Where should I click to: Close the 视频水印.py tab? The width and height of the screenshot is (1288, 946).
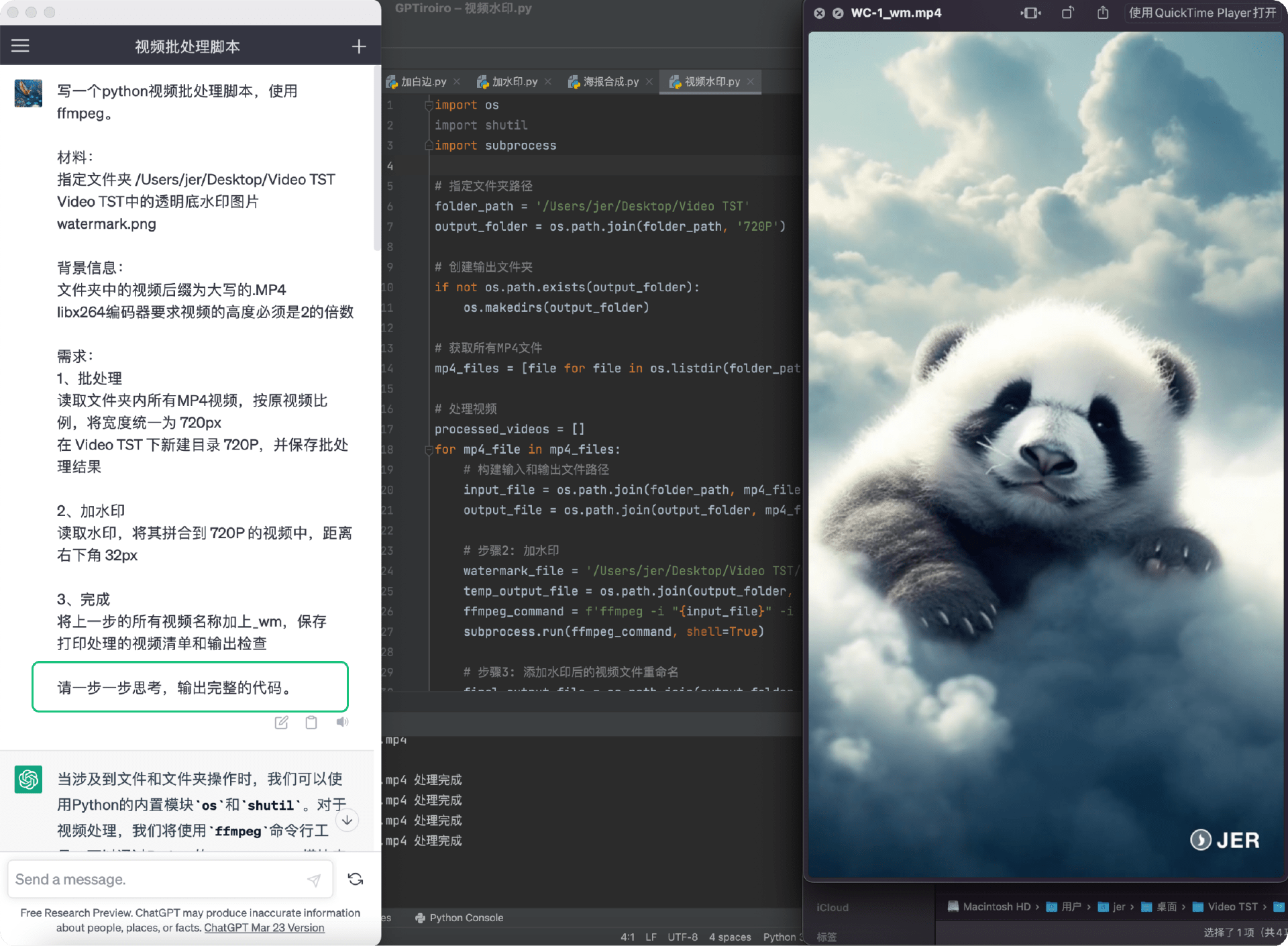751,82
